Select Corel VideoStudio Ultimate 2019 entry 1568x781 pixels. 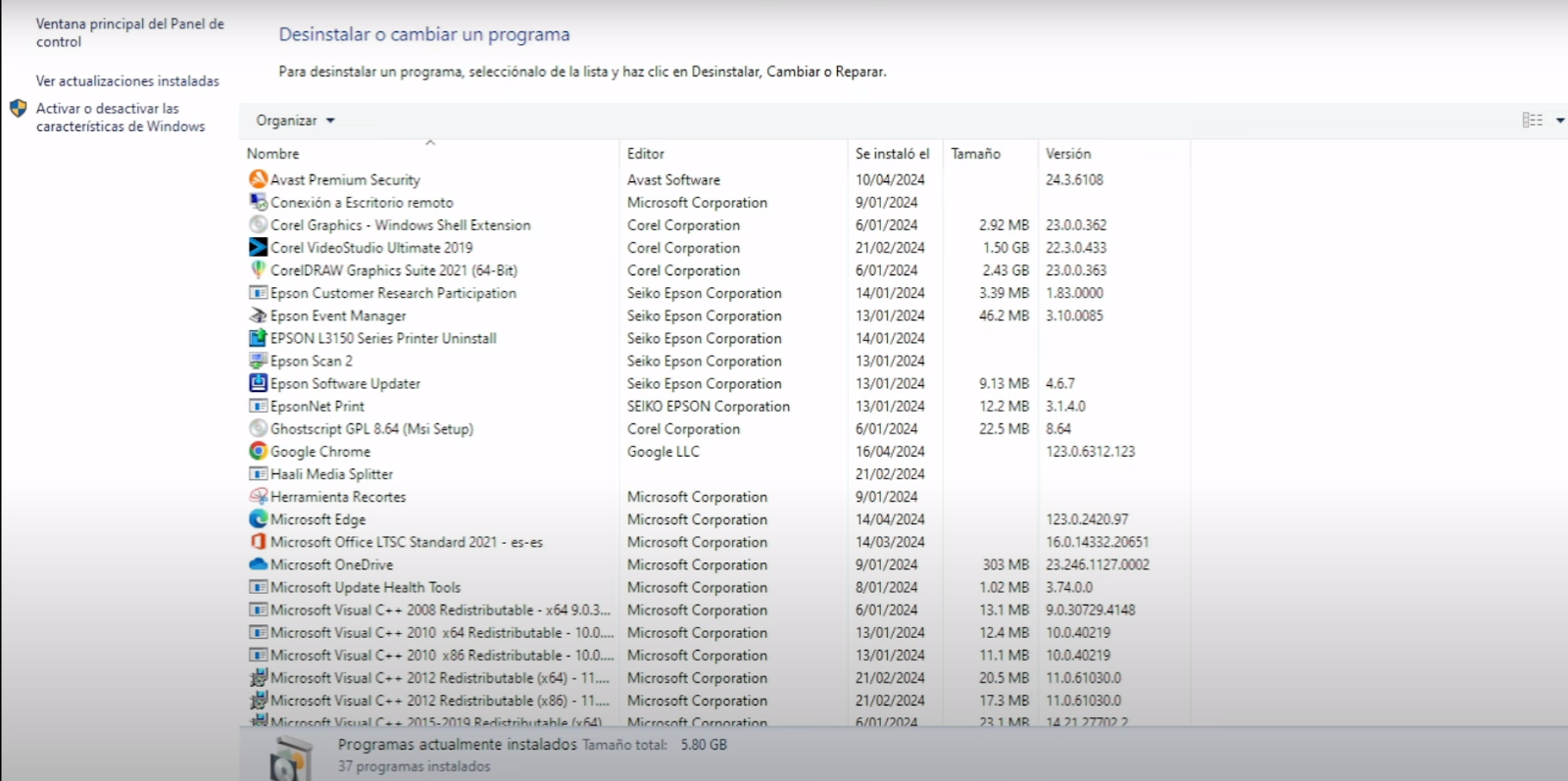pos(371,248)
